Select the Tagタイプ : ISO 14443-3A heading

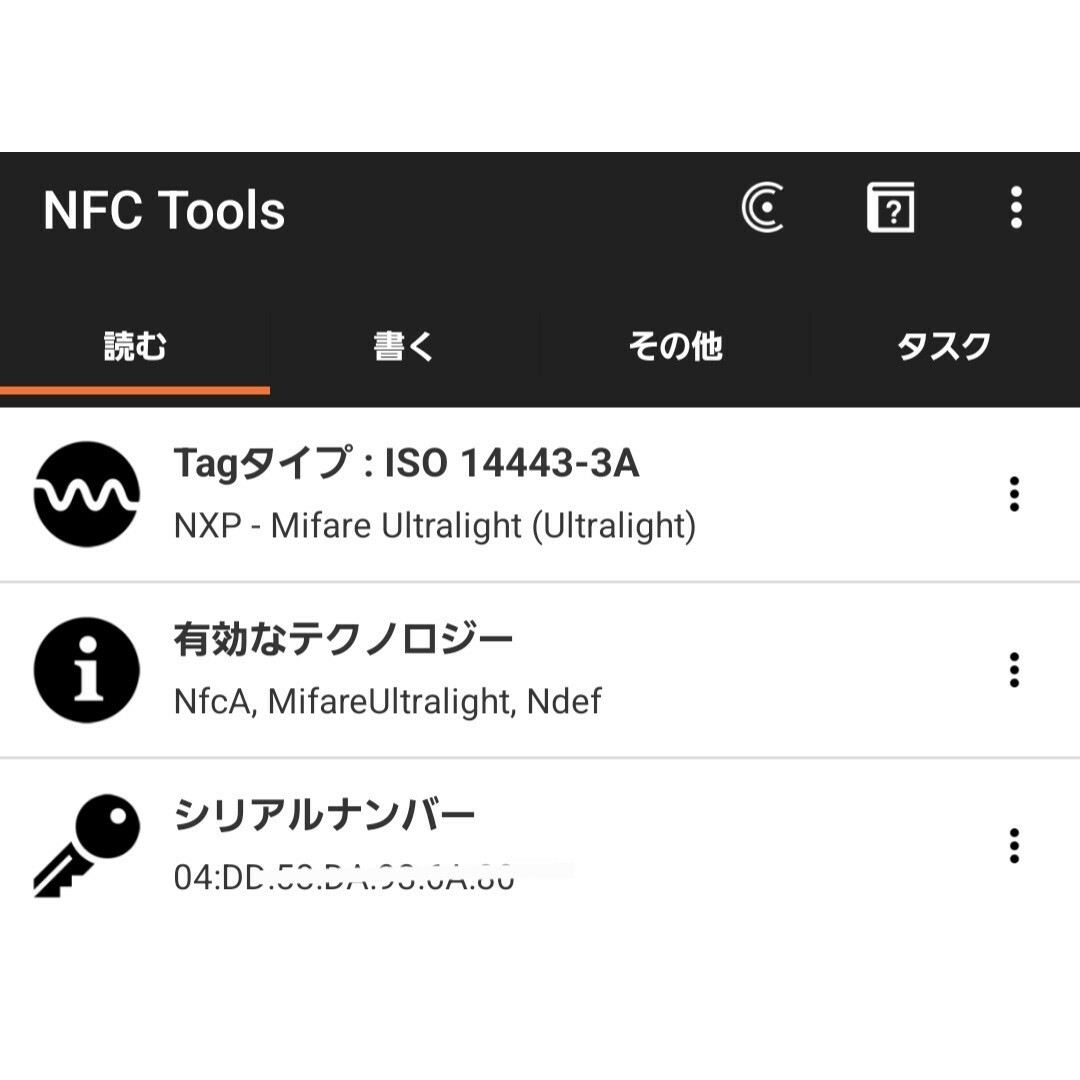406,462
